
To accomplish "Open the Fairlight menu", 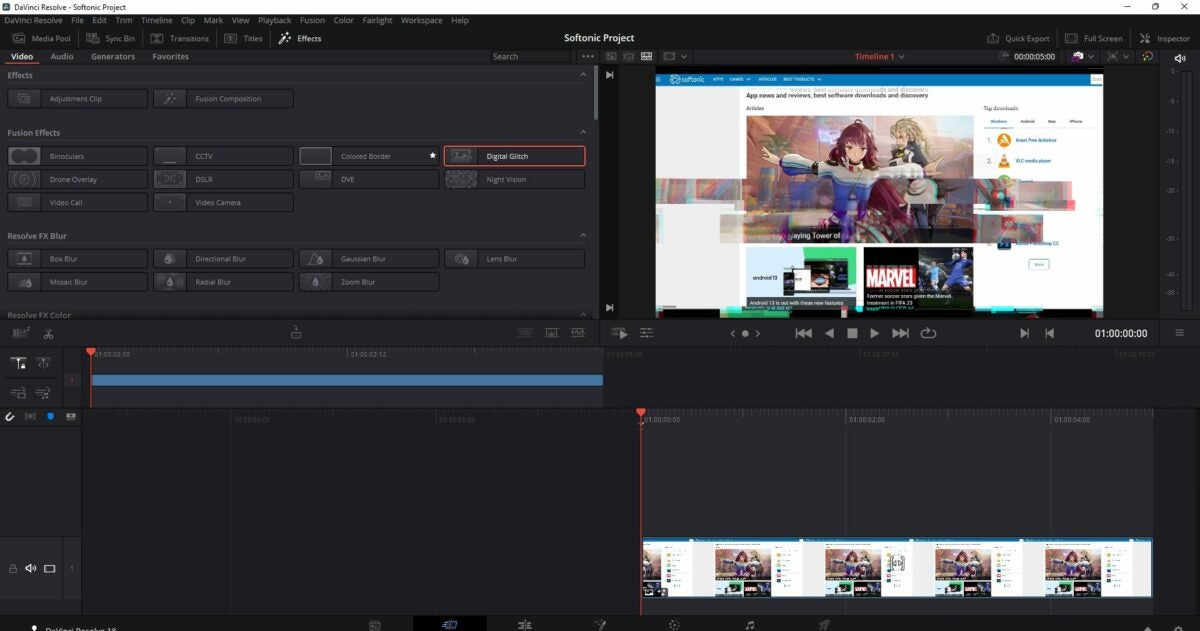I will tap(377, 20).
